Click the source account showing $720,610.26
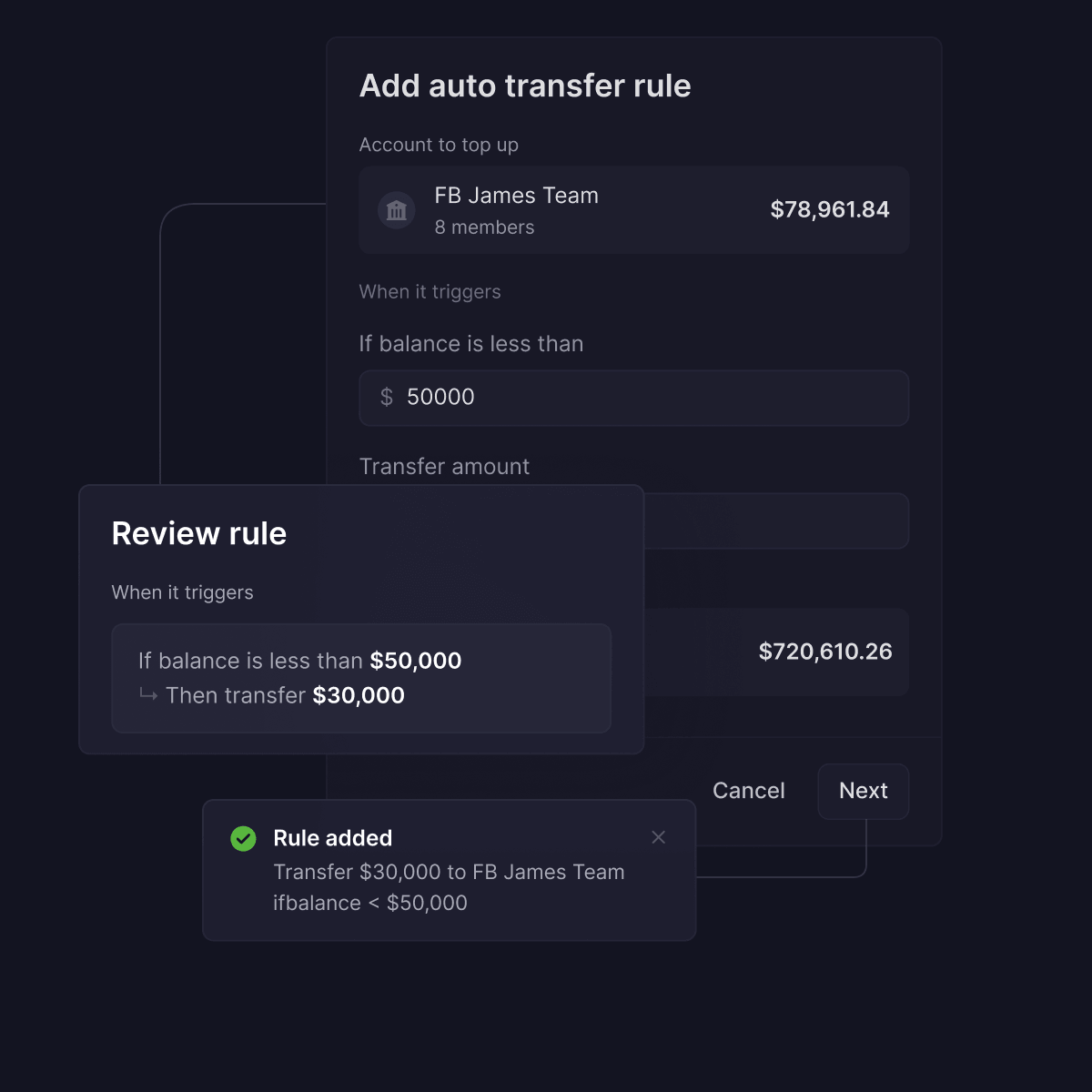The width and height of the screenshot is (1092, 1092). [776, 652]
